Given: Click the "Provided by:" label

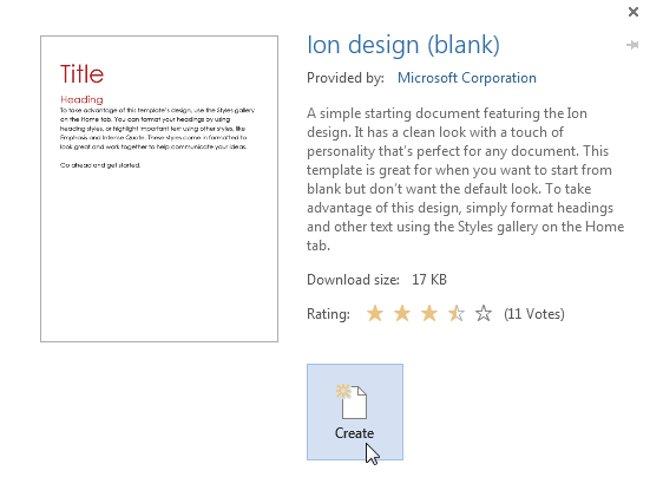Looking at the screenshot, I should coord(346,78).
